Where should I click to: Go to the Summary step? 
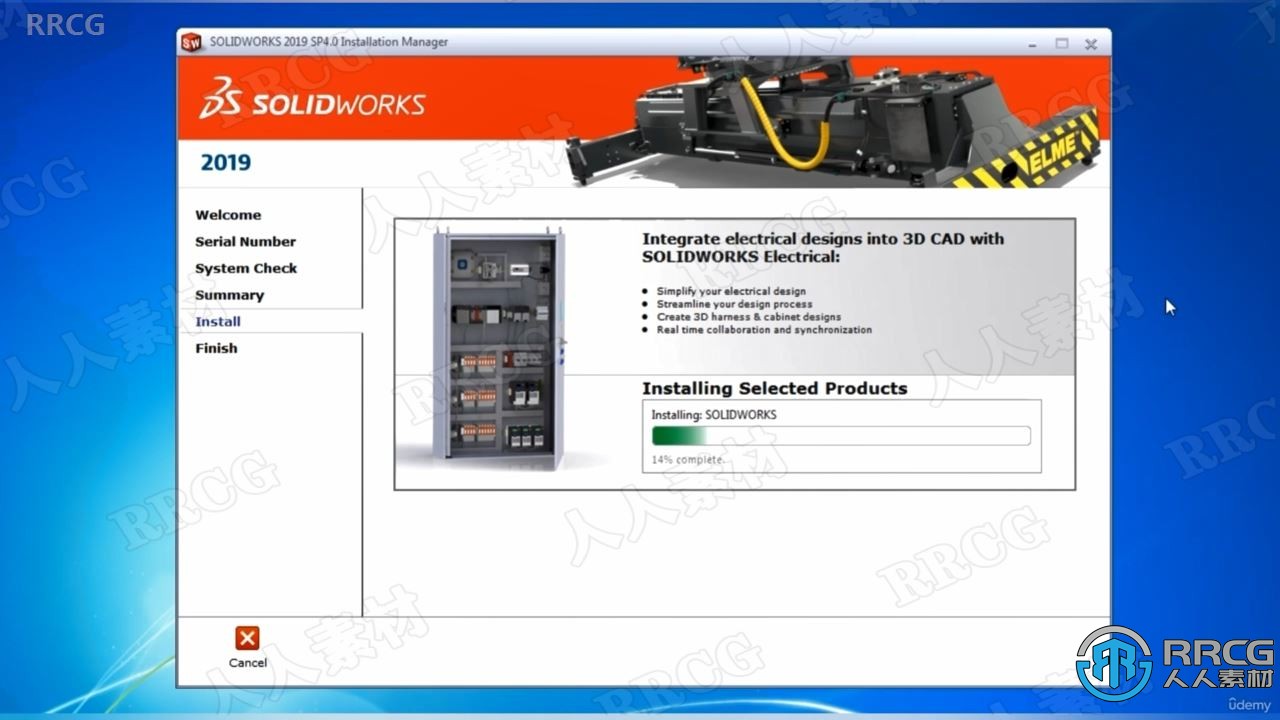pyautogui.click(x=229, y=295)
